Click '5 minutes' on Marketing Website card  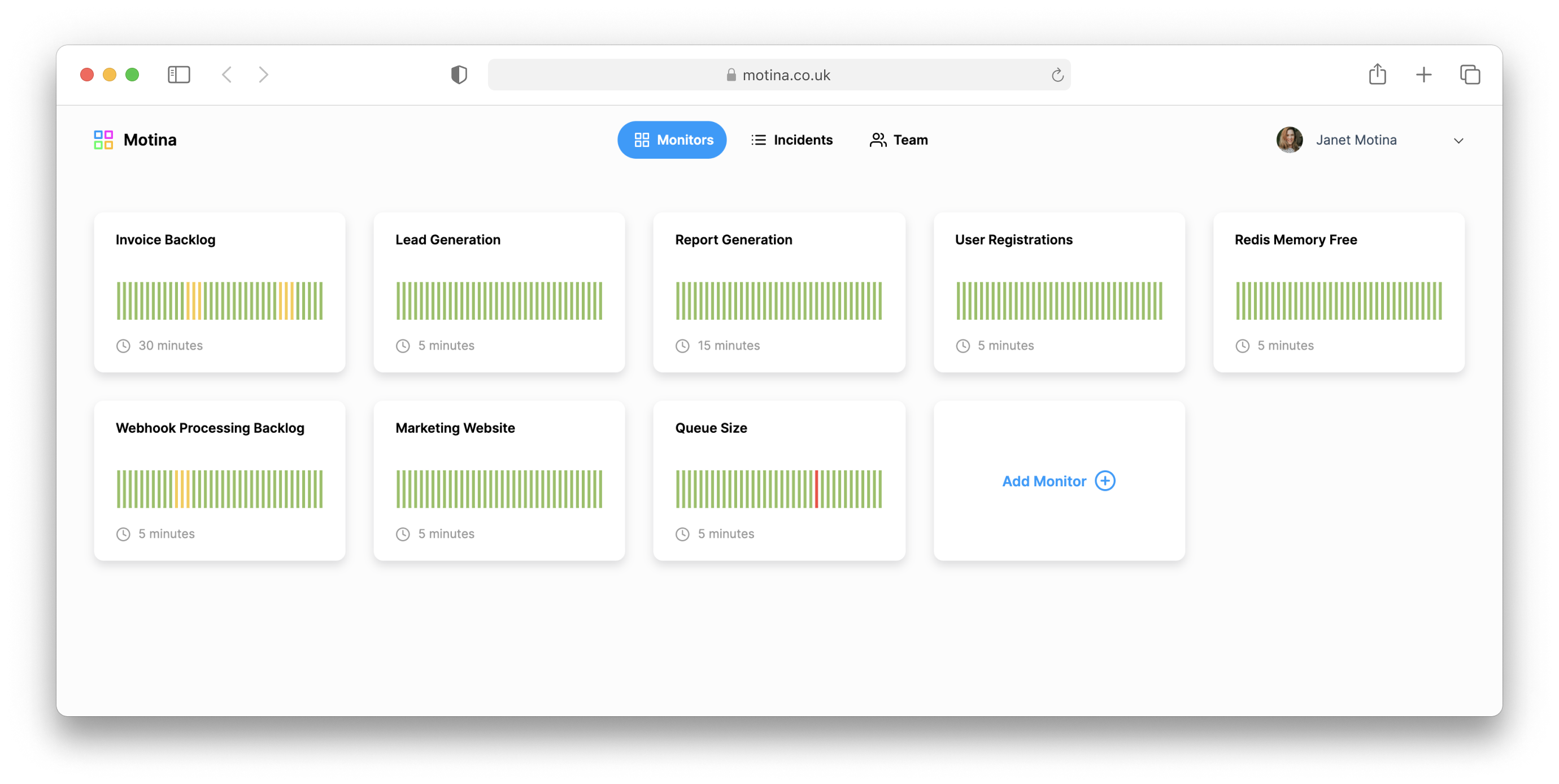coord(446,534)
